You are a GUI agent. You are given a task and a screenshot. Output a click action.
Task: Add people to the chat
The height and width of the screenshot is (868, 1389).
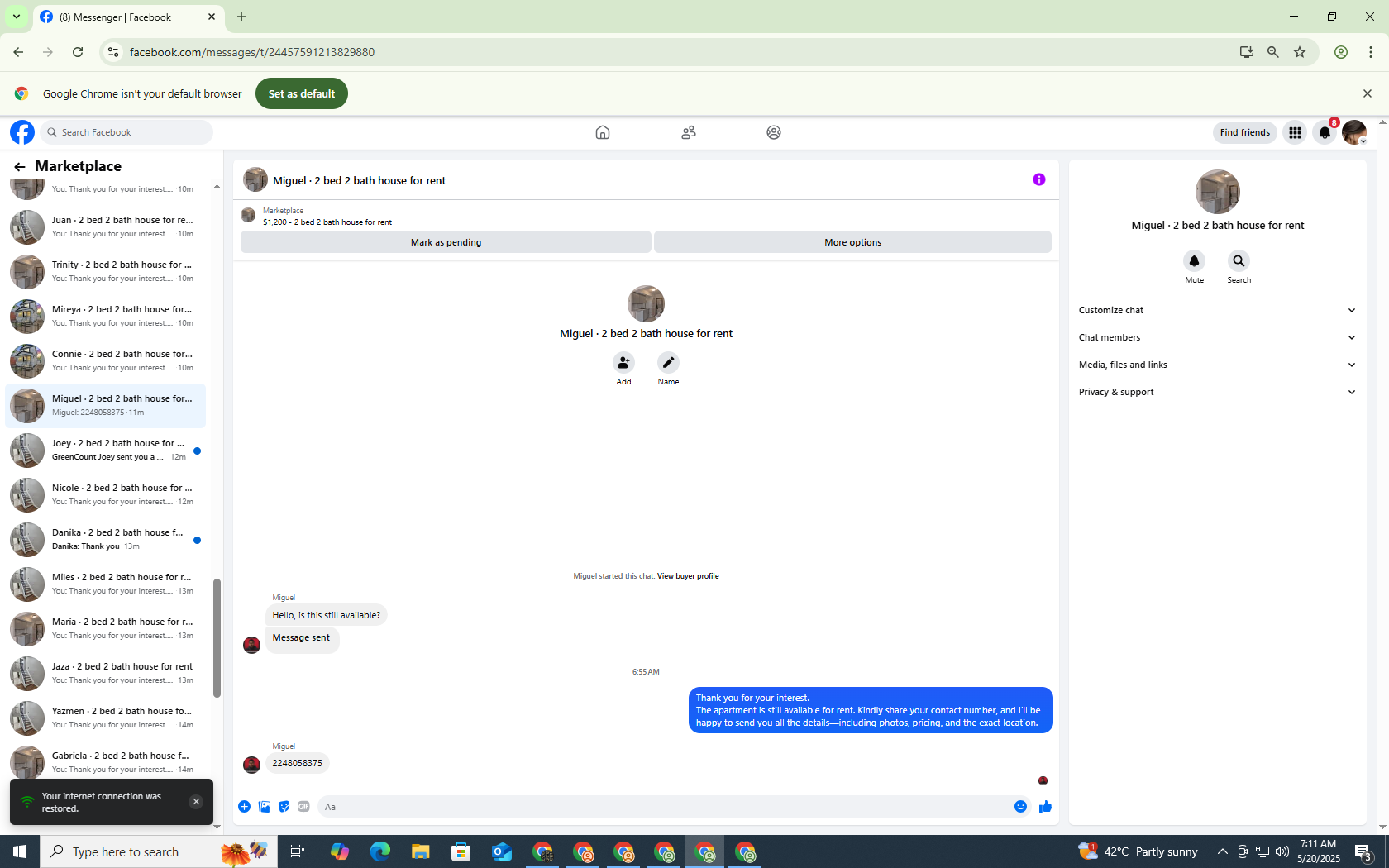[x=623, y=362]
